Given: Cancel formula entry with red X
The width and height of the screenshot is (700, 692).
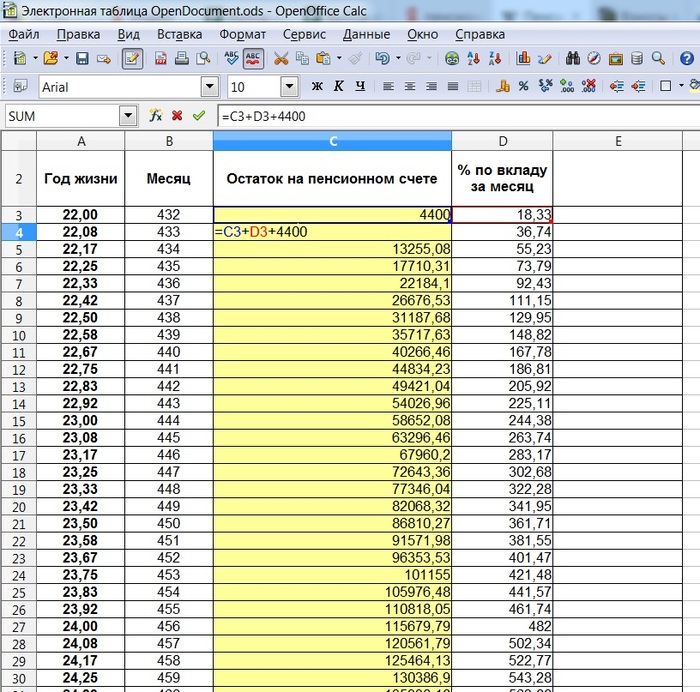Looking at the screenshot, I should (x=177, y=116).
